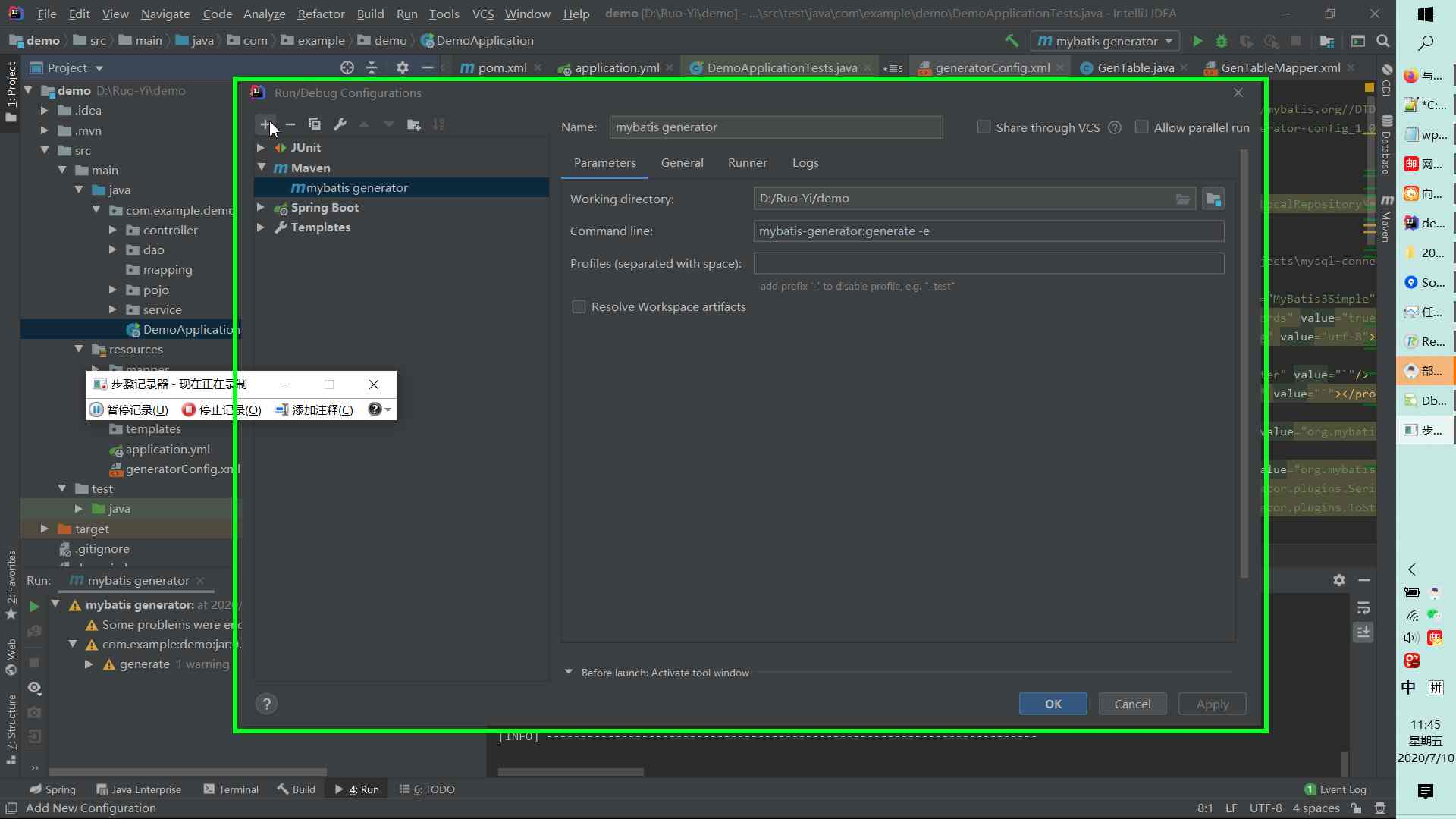Open the General tab
The image size is (1456, 819).
[682, 163]
